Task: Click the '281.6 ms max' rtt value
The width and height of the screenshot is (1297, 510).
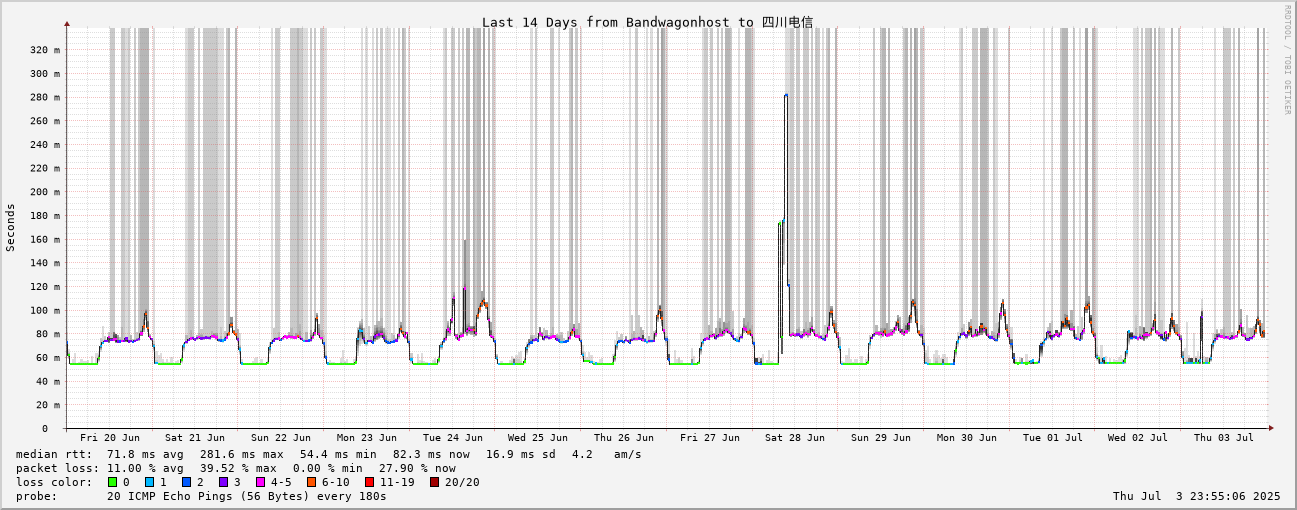Action: (242, 454)
